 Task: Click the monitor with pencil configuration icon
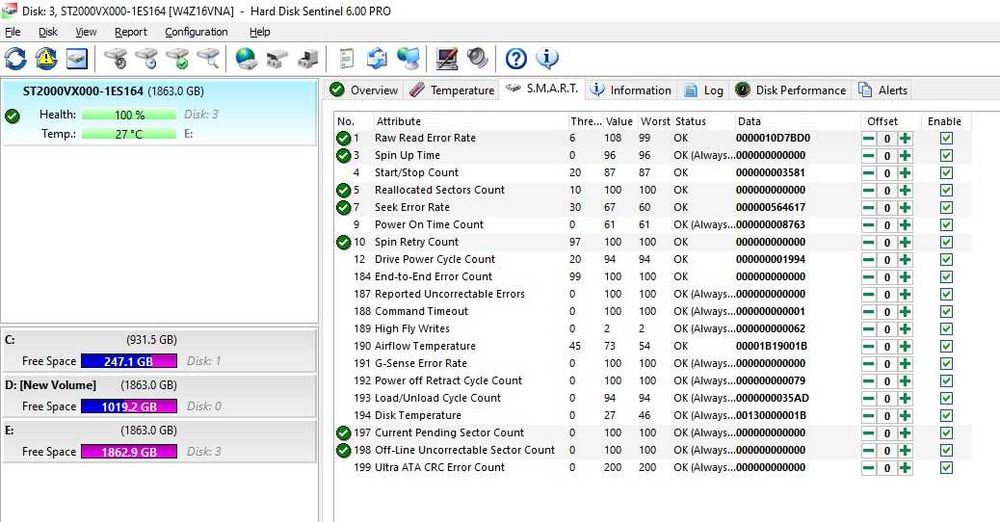[447, 59]
